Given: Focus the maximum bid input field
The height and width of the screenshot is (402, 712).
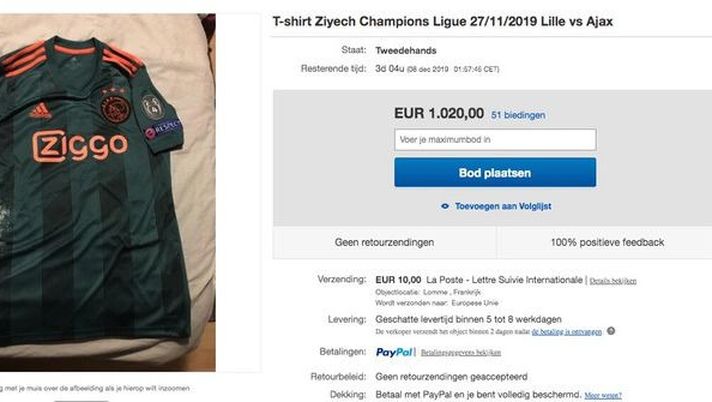Looking at the screenshot, I should [495, 139].
